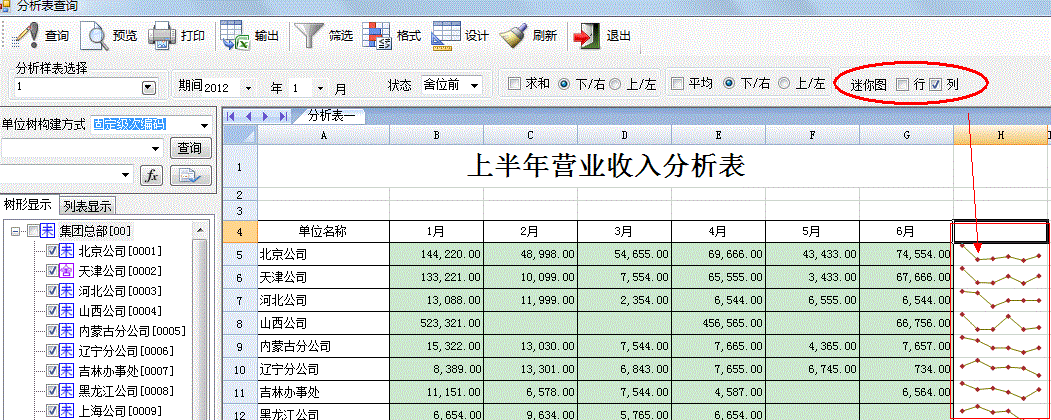Export with the 输出 icon
The height and width of the screenshot is (420, 1051).
pyautogui.click(x=235, y=36)
